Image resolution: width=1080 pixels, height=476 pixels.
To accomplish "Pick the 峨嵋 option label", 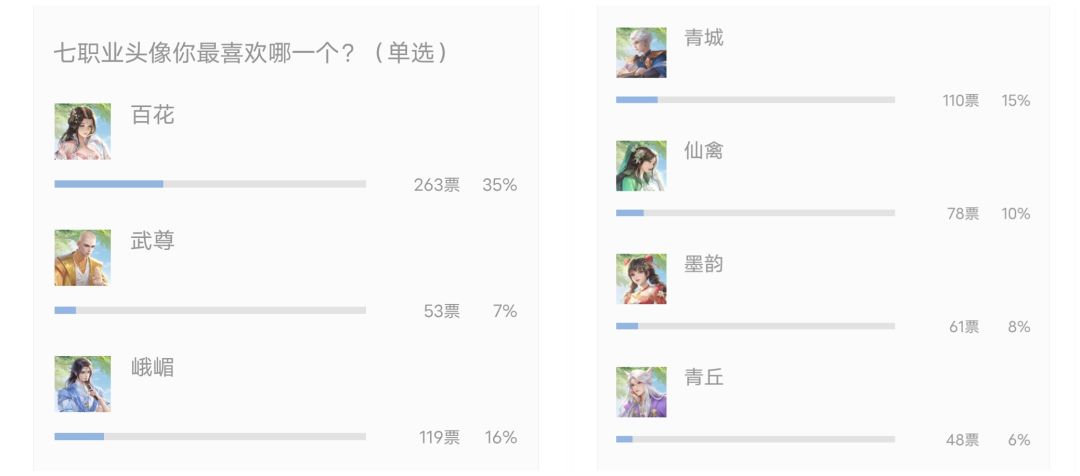I will tap(153, 367).
